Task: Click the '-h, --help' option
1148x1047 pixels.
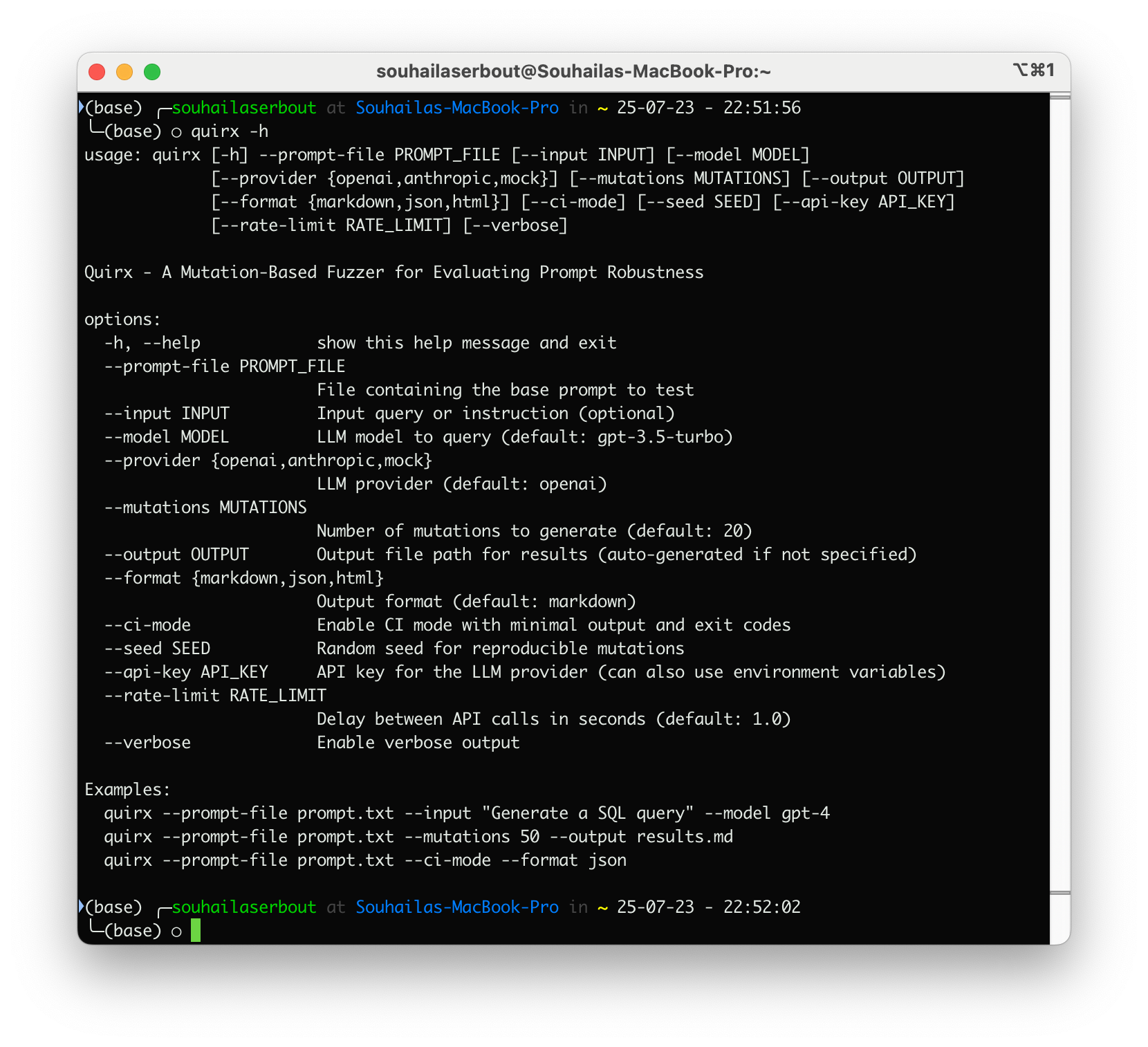Action: pos(152,343)
